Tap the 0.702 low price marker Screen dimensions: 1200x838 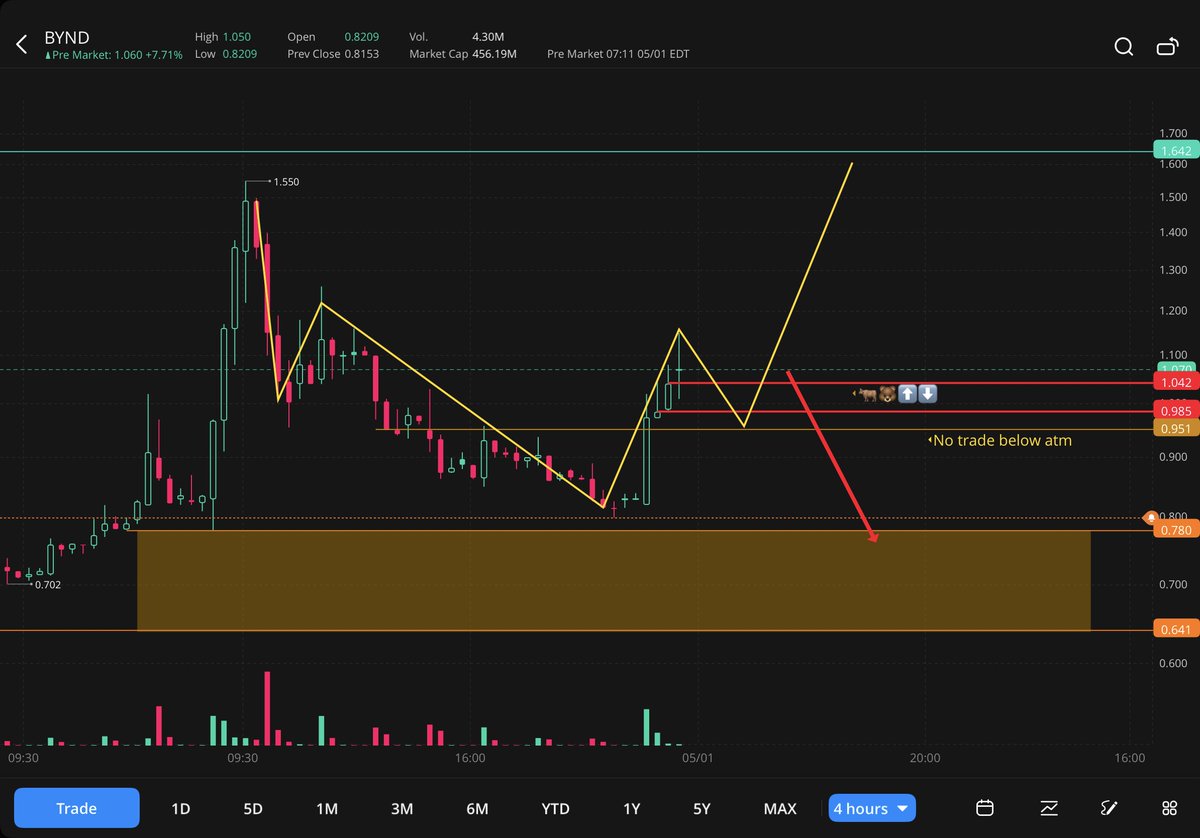pos(48,585)
